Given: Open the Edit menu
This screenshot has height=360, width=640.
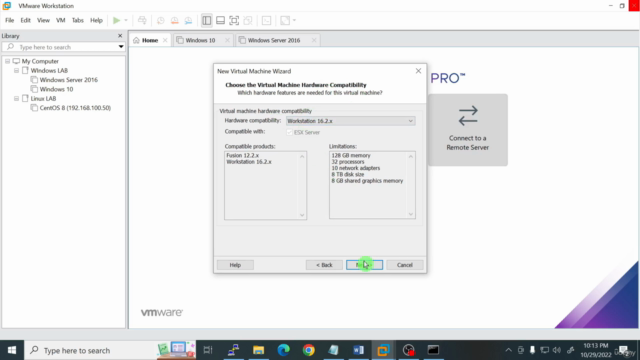Looking at the screenshot, I should pyautogui.click(x=25, y=20).
